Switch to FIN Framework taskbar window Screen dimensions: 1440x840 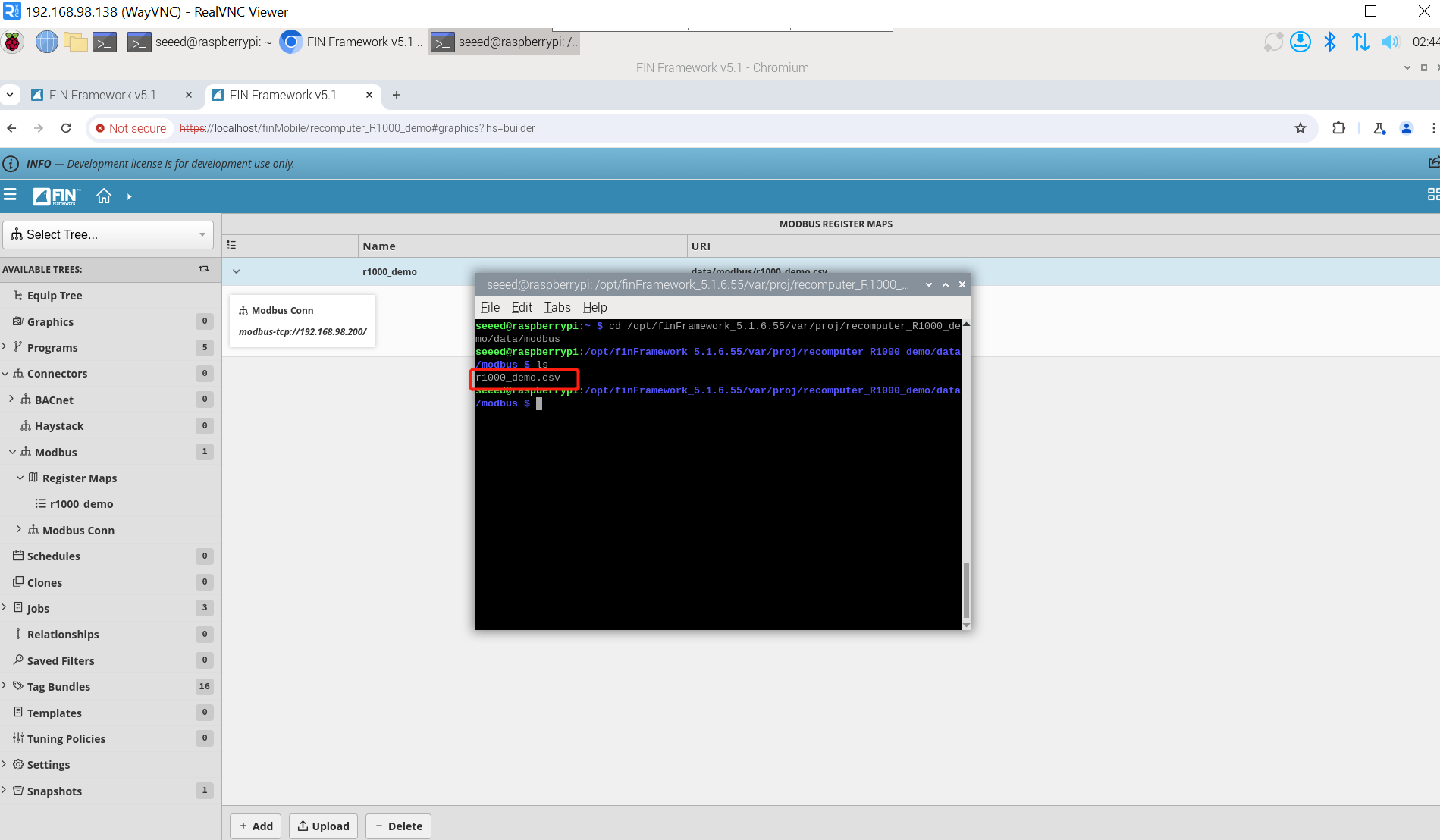(x=351, y=42)
